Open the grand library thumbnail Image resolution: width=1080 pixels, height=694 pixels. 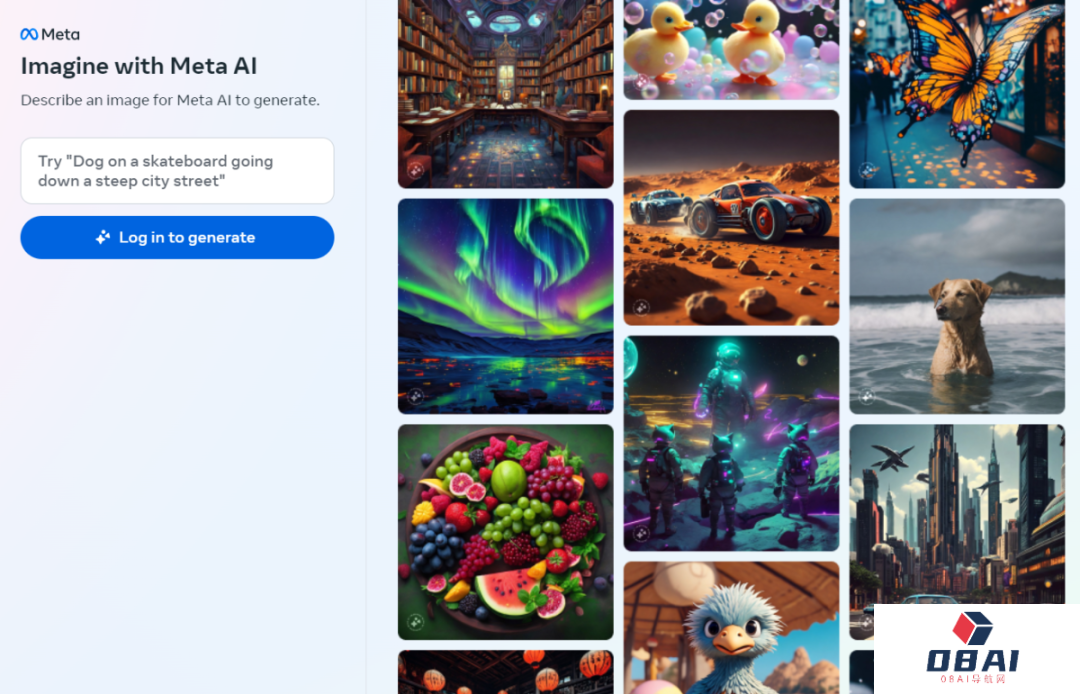(506, 94)
